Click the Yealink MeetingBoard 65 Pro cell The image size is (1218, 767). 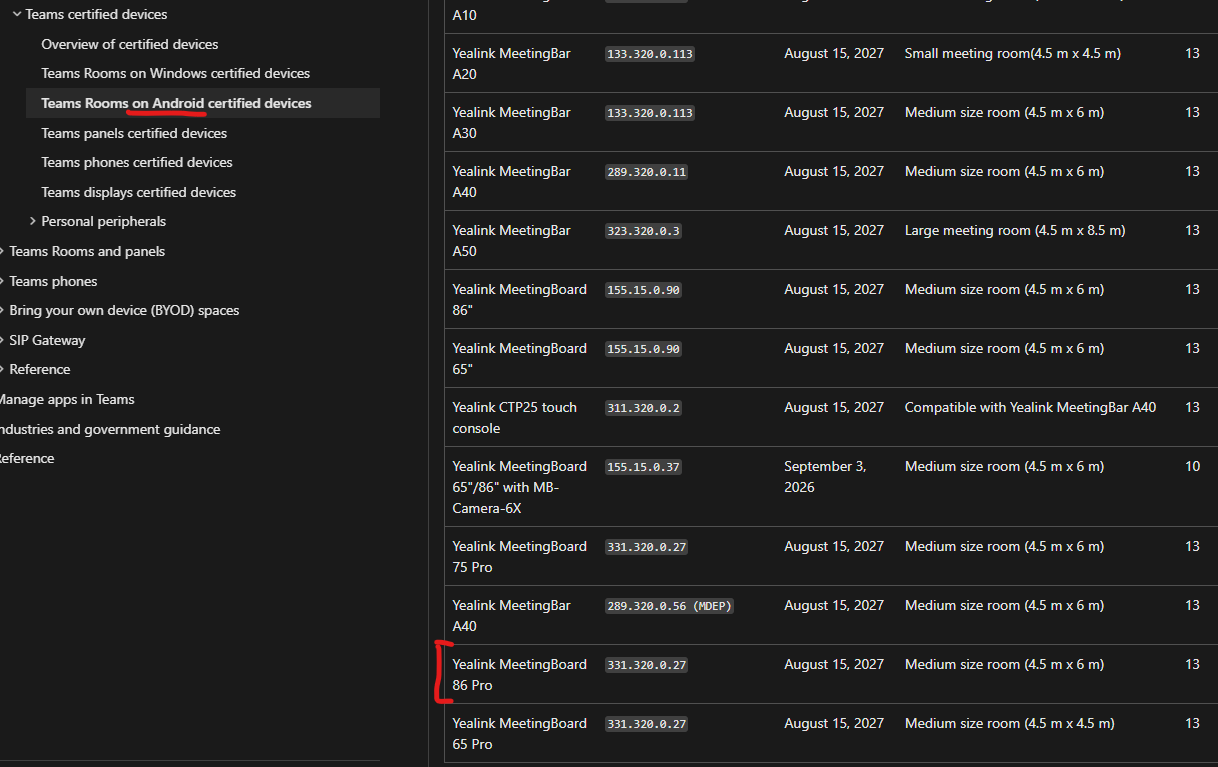519,733
